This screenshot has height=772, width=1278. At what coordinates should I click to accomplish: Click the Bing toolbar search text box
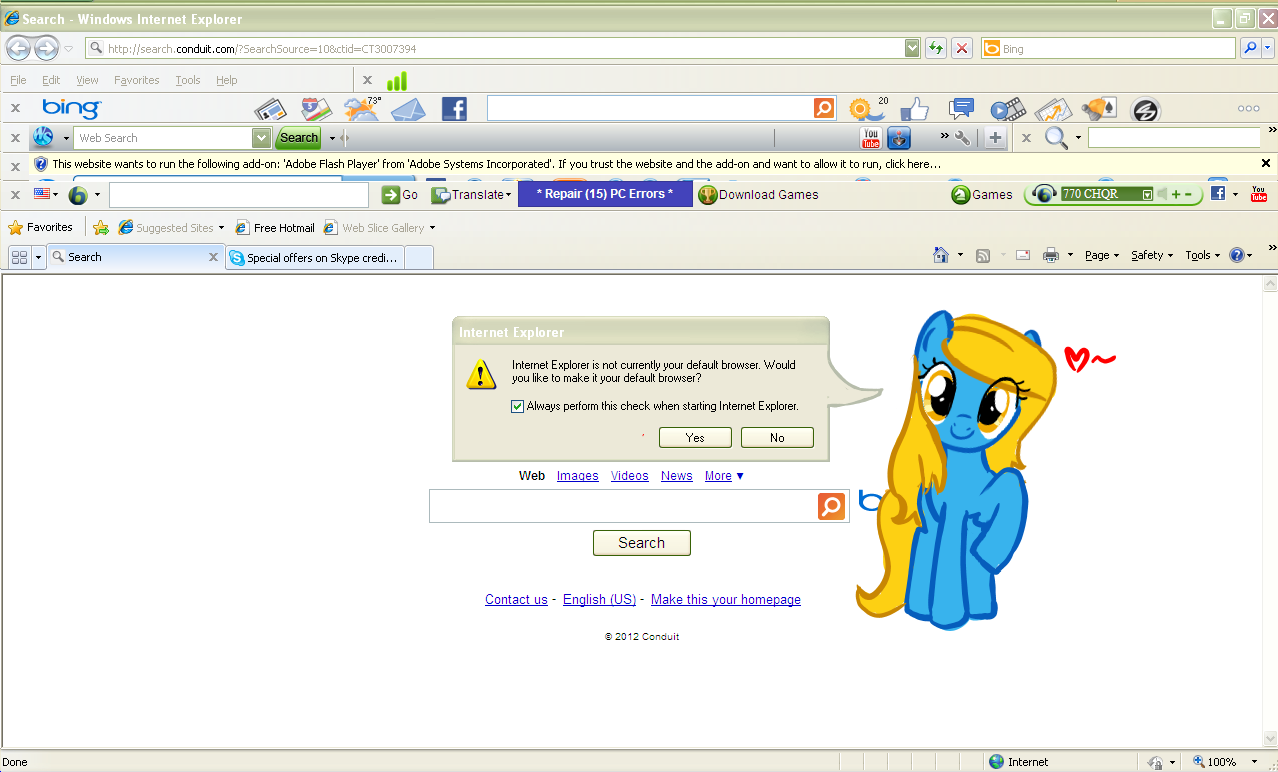click(650, 108)
